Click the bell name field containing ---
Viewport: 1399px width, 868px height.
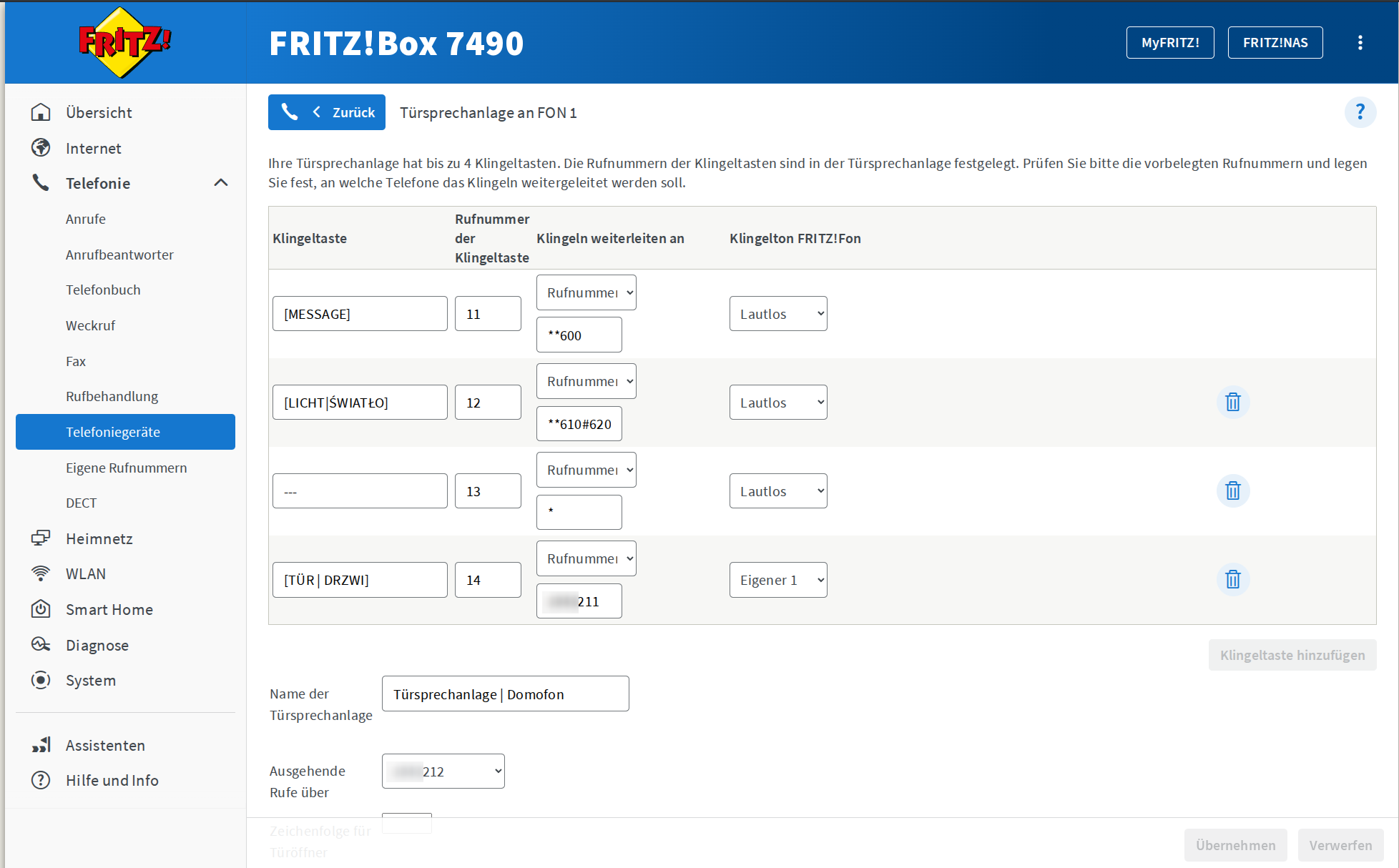tap(360, 491)
